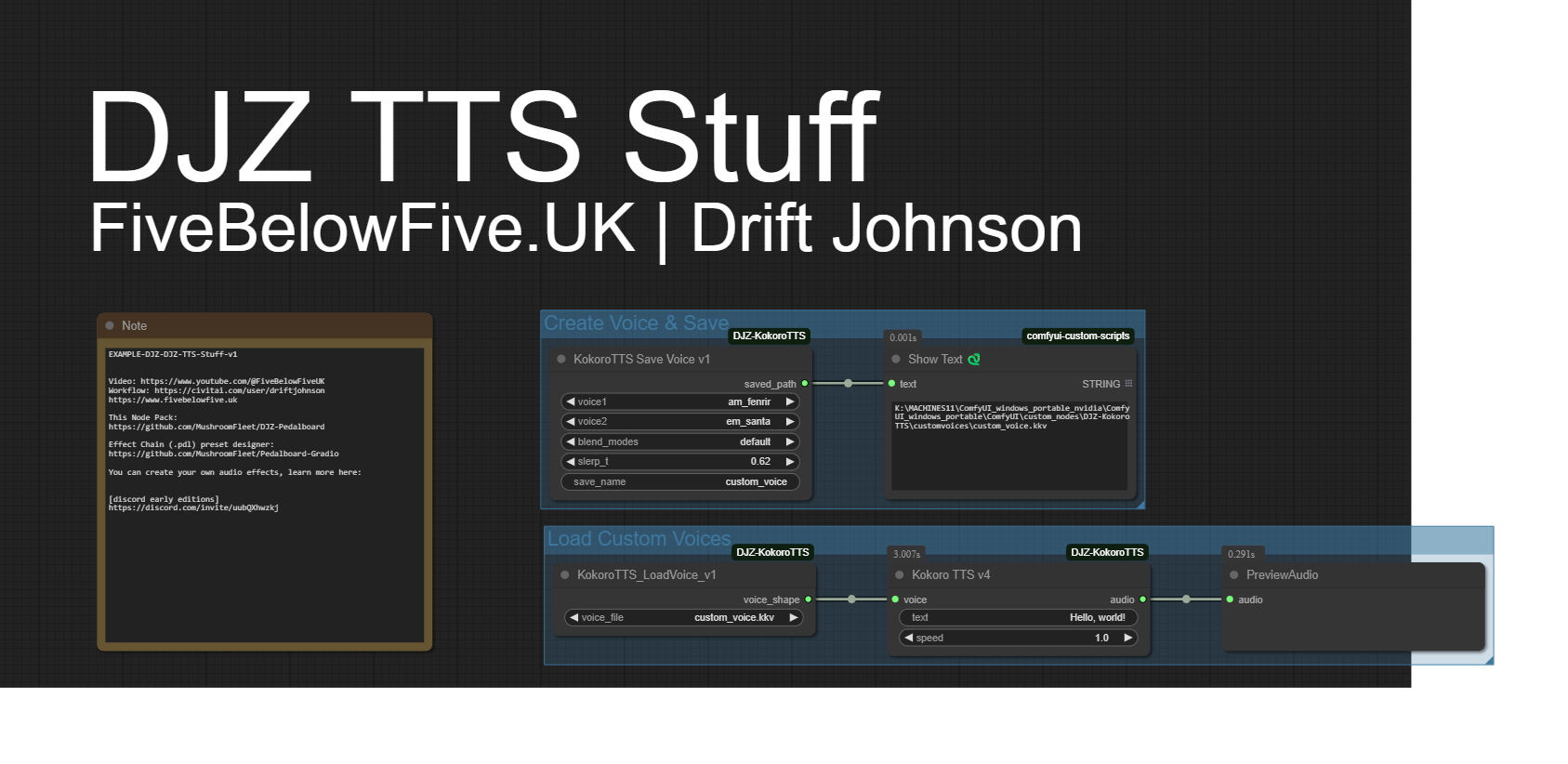Collapse the Kokoro TTS v4 node
The height and width of the screenshot is (764, 1568).
tap(900, 574)
